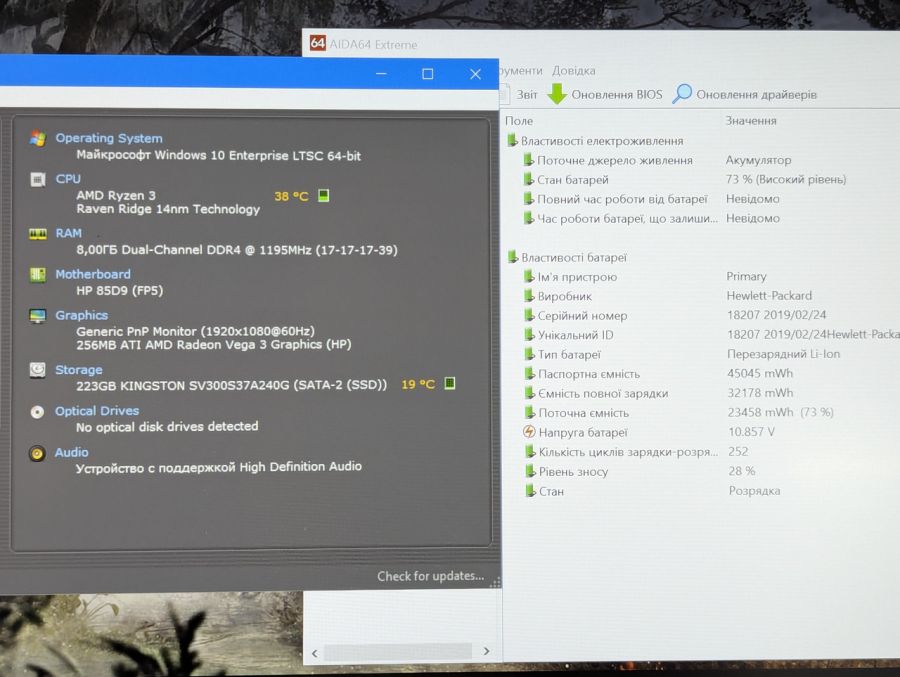Click the RAM module icon in Speccy

click(38, 234)
